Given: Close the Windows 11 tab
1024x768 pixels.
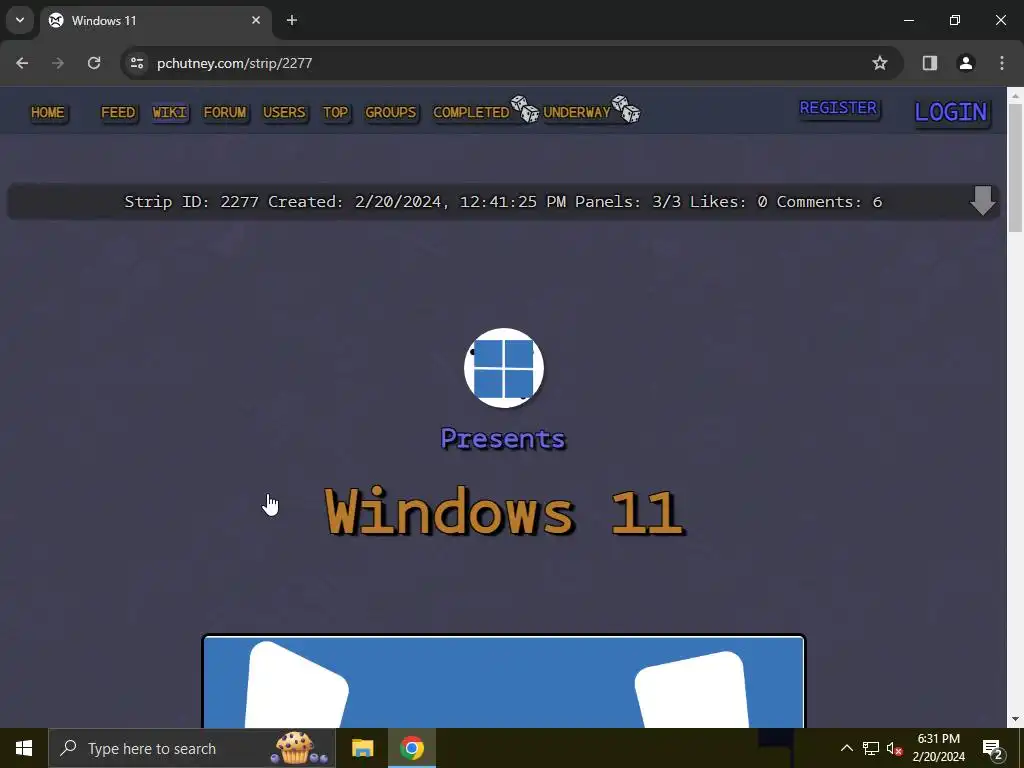Looking at the screenshot, I should tap(256, 20).
